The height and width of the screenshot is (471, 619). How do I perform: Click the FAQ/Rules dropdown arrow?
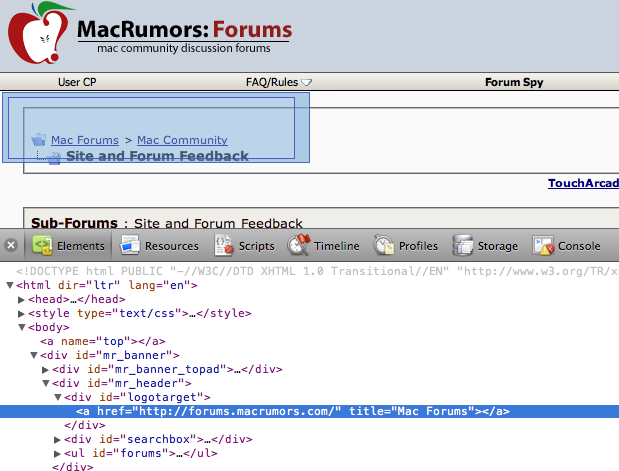(x=306, y=82)
